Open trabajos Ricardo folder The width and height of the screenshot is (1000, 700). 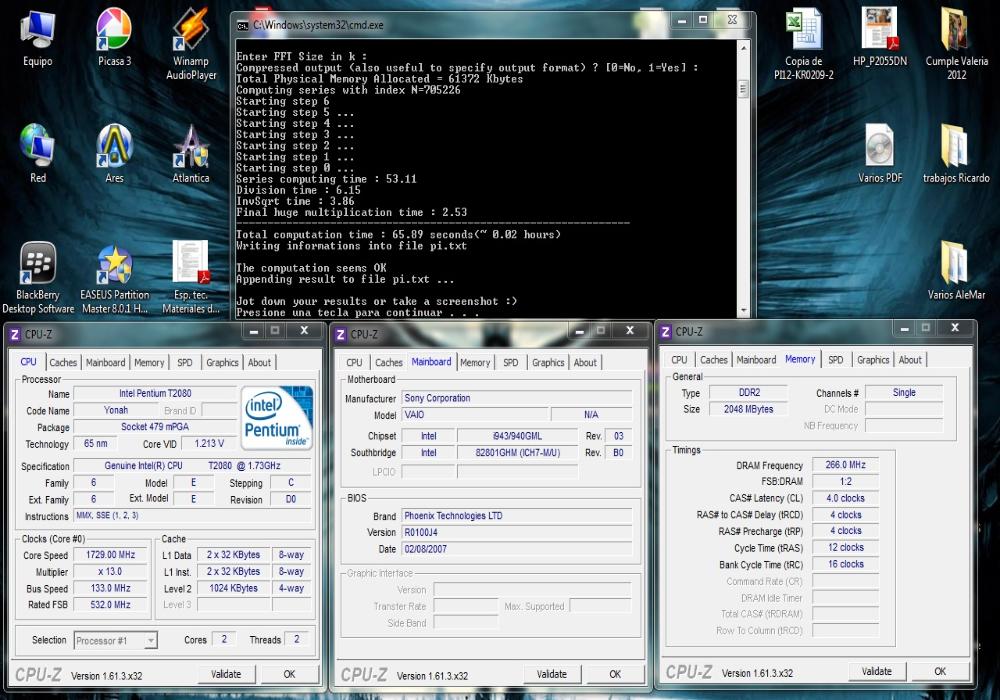(956, 153)
